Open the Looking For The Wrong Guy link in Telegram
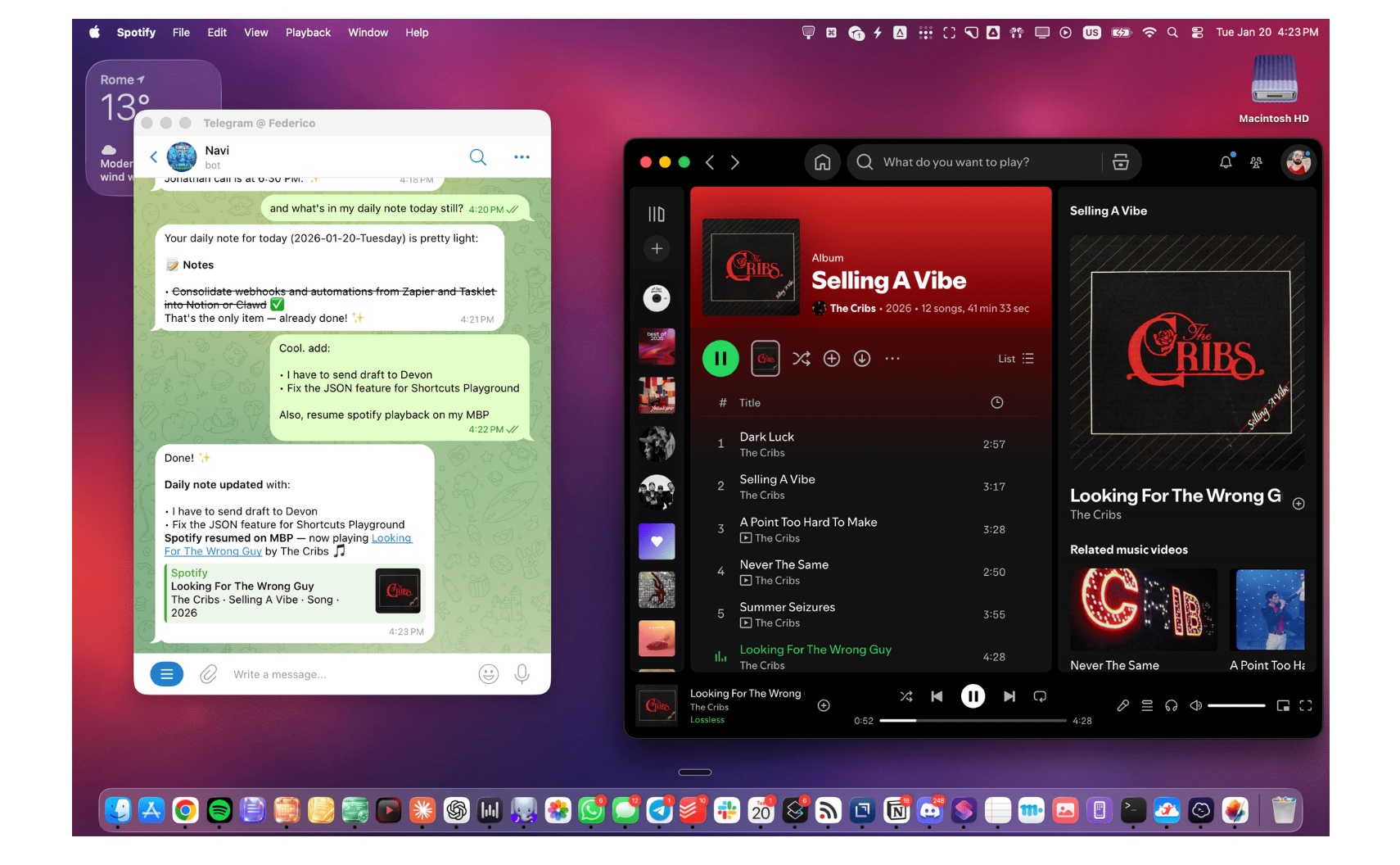This screenshot has height=865, width=1400. (287, 545)
